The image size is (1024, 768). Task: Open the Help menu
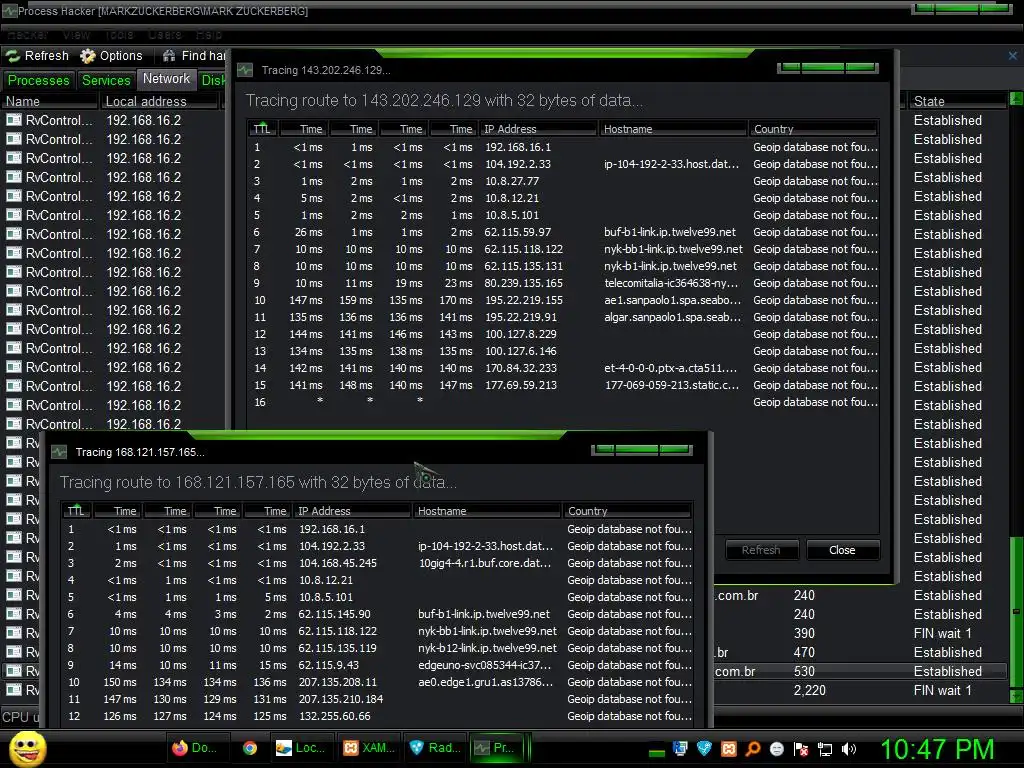[x=209, y=35]
